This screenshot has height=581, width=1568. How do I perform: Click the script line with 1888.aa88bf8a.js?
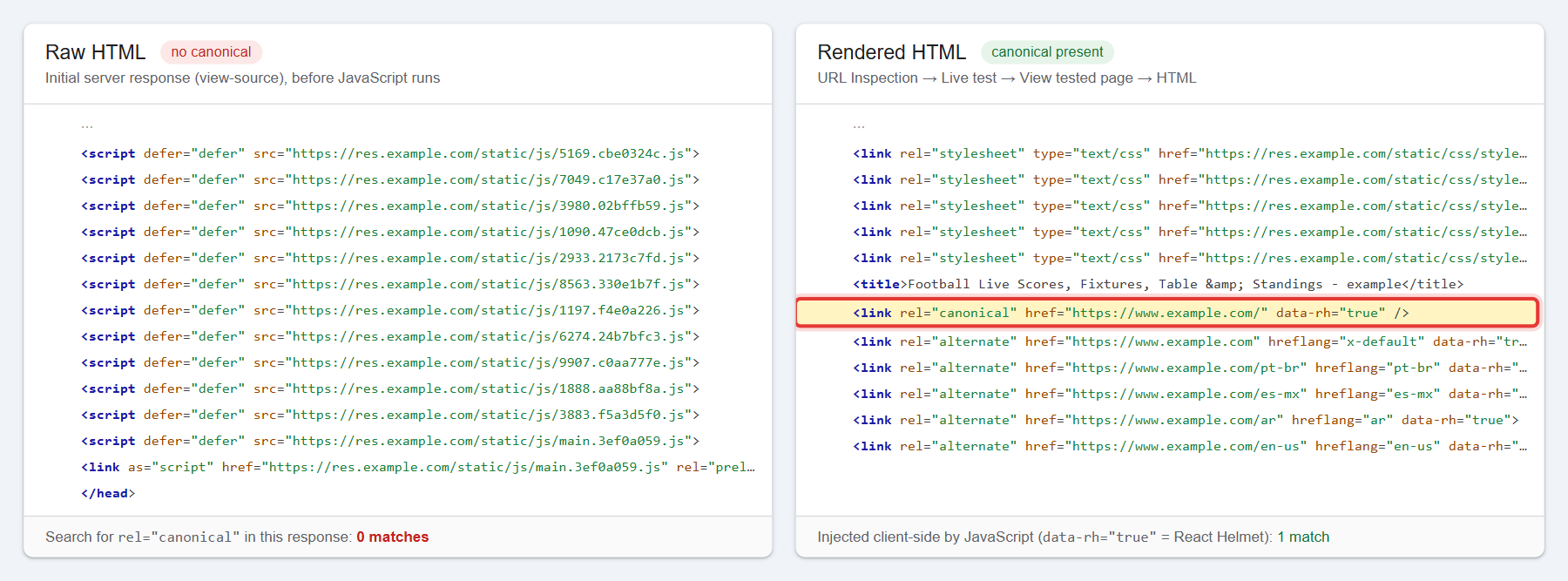pos(390,388)
